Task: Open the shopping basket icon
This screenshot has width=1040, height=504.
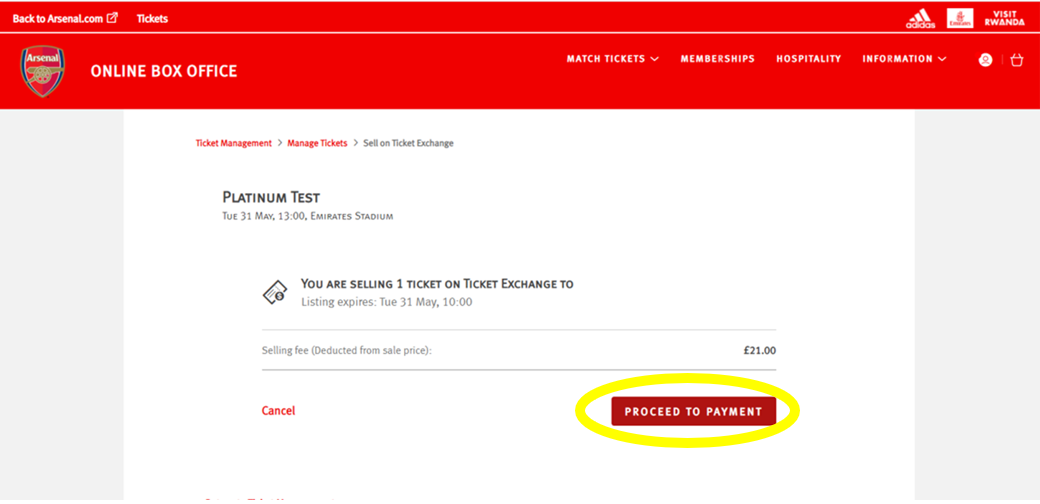Action: click(1016, 60)
